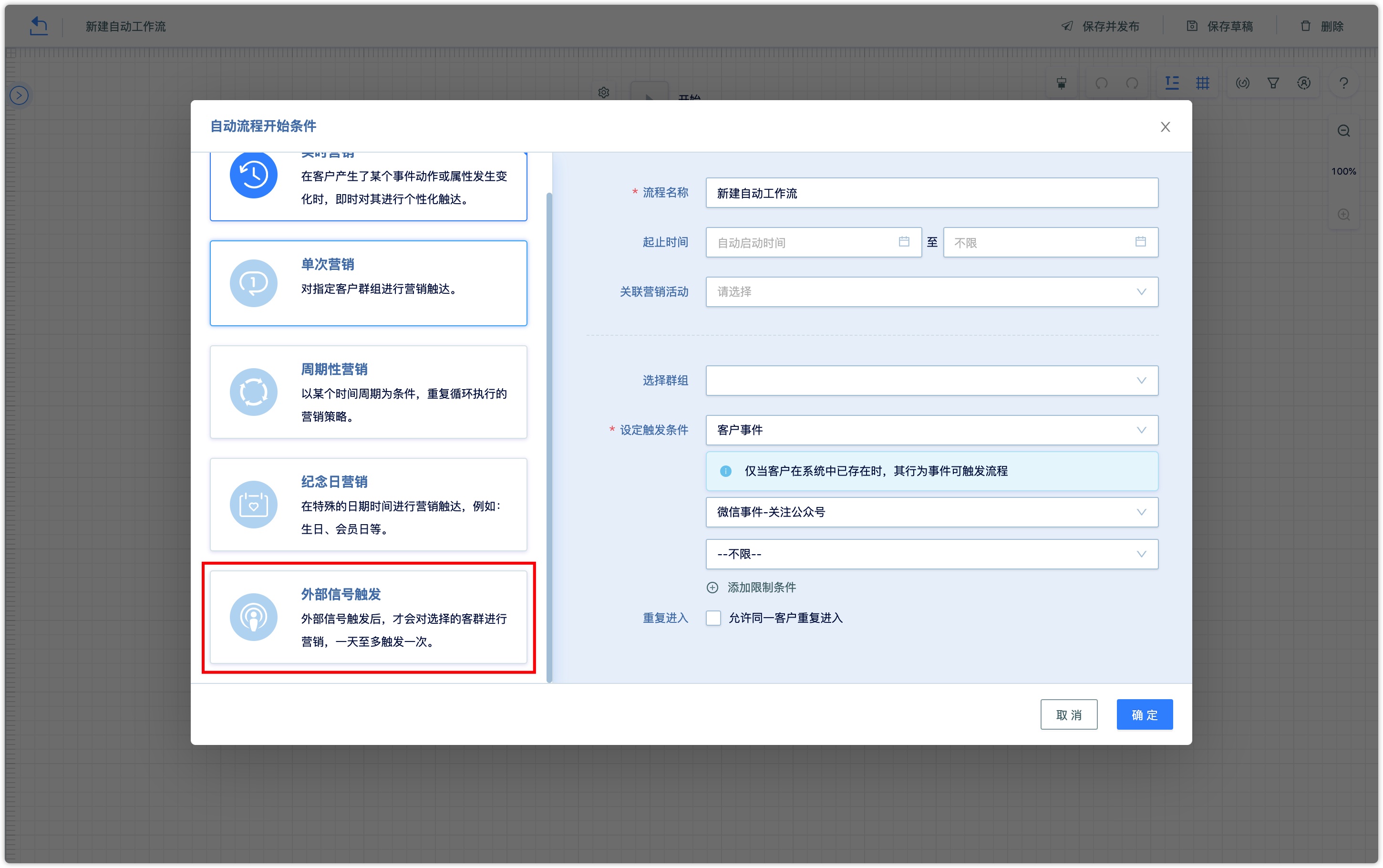Click the 单次营销 speech bubble icon

254,283
